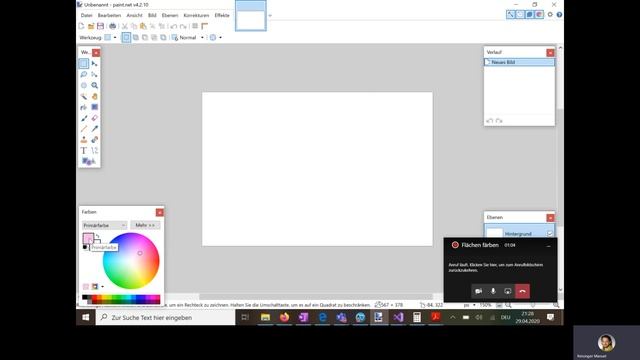Open the image list arrow beside thumbnail
Viewport: 640px width, 360px height.
click(270, 16)
